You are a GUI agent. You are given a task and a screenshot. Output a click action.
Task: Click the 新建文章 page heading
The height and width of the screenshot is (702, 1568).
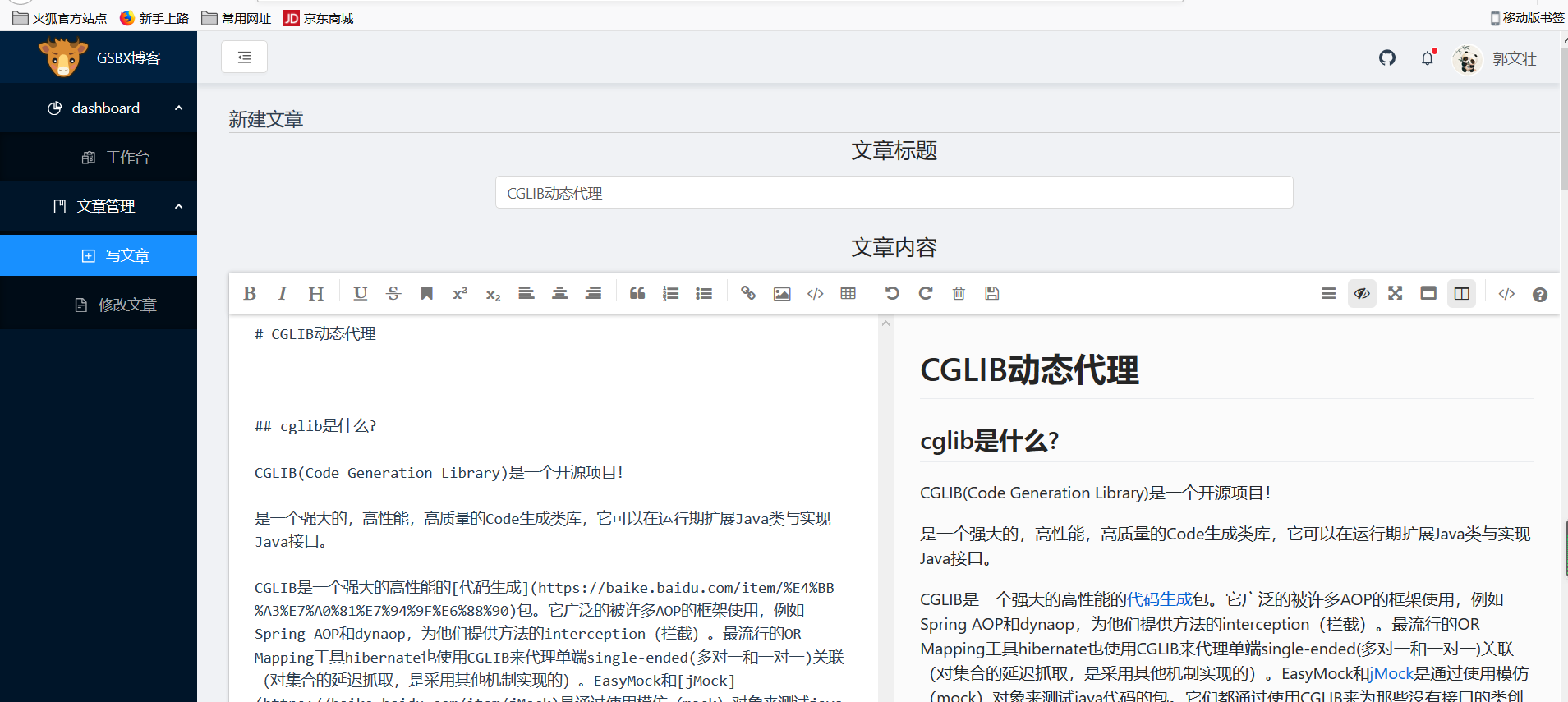click(266, 119)
